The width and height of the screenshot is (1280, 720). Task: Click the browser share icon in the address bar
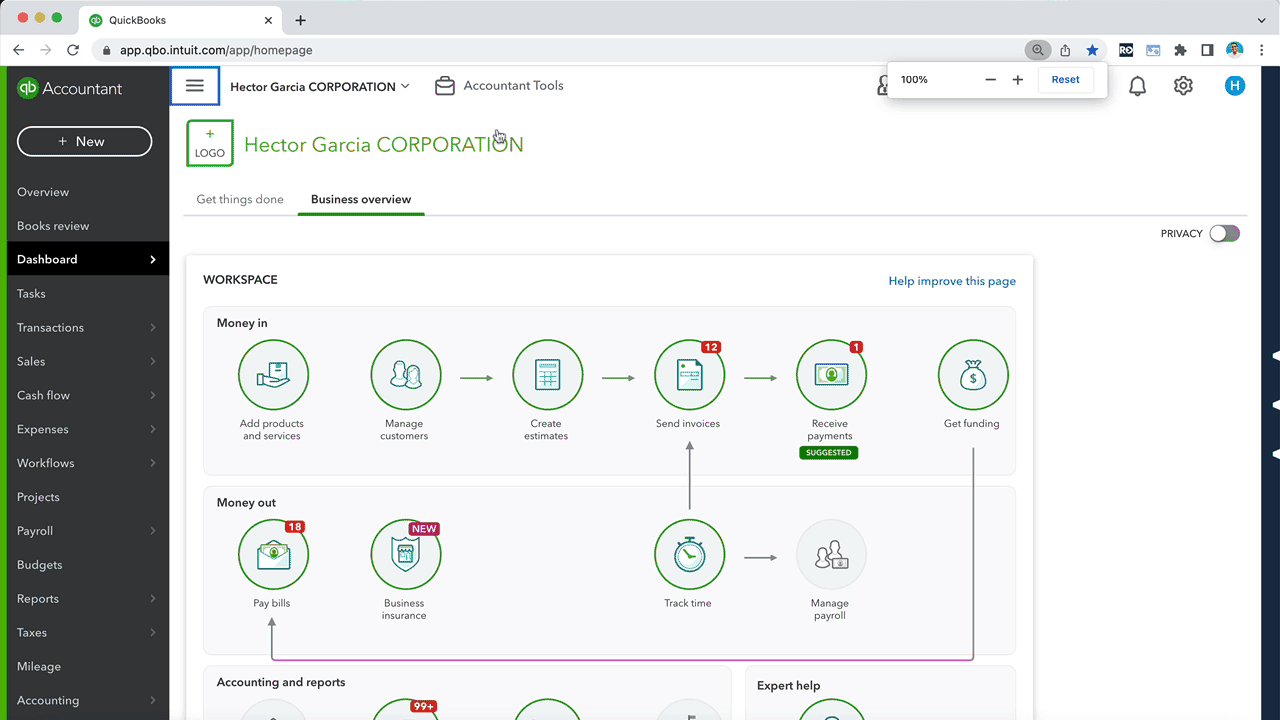click(1066, 50)
